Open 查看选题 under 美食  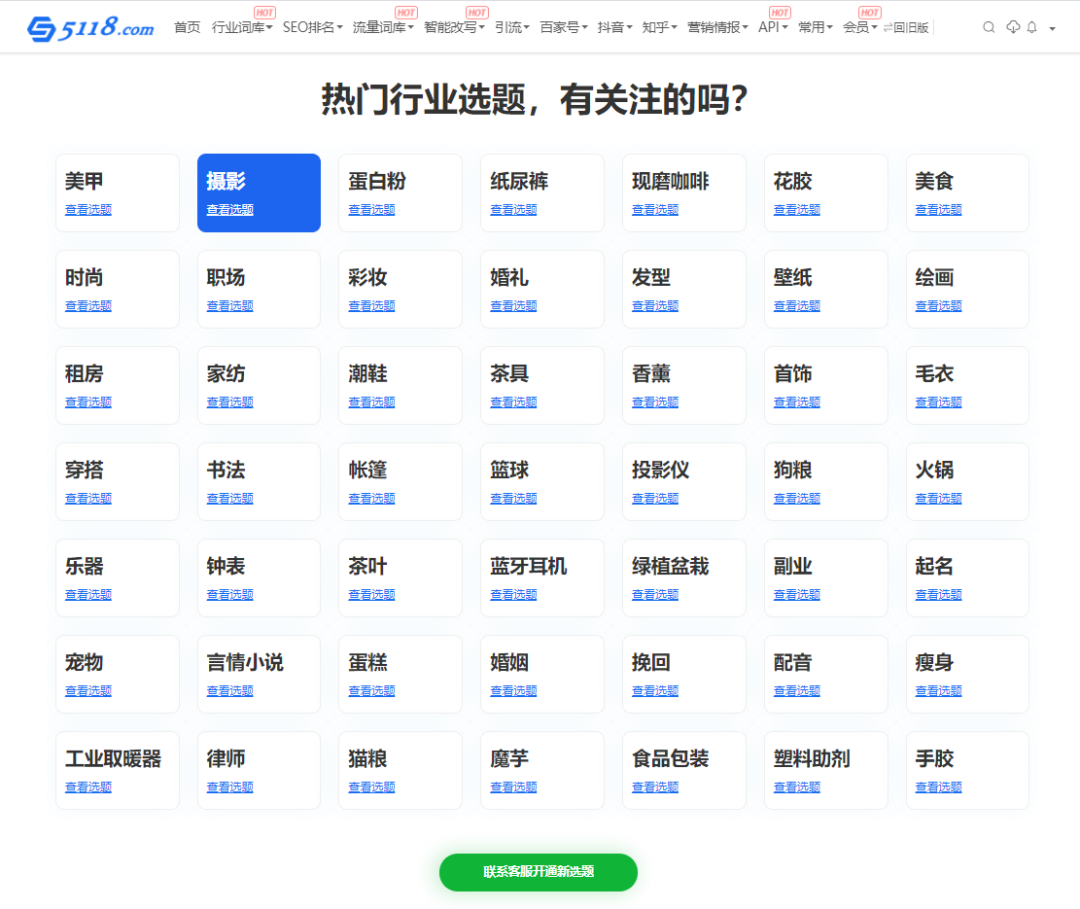938,209
